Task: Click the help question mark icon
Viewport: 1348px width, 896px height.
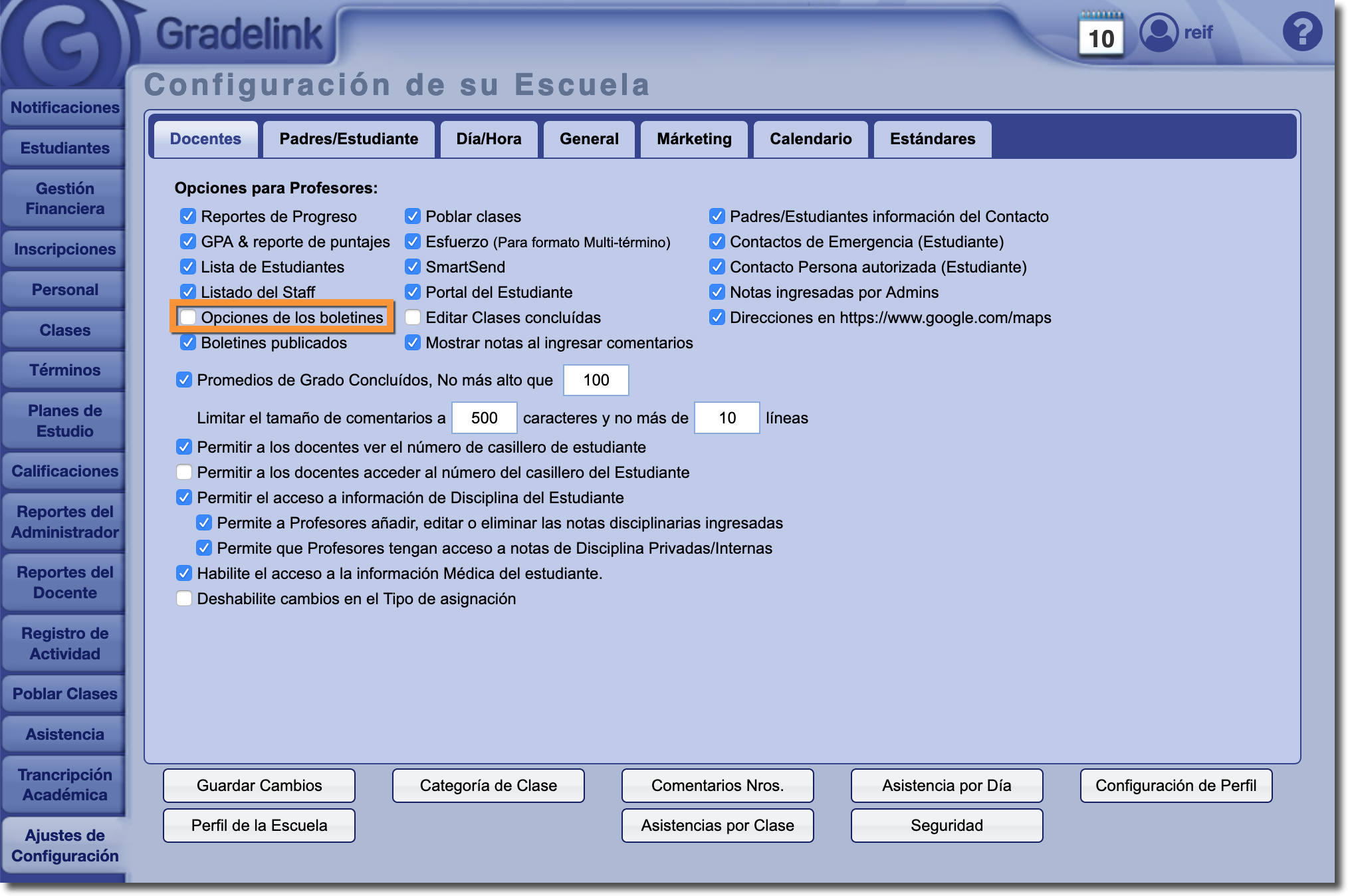Action: [x=1301, y=32]
